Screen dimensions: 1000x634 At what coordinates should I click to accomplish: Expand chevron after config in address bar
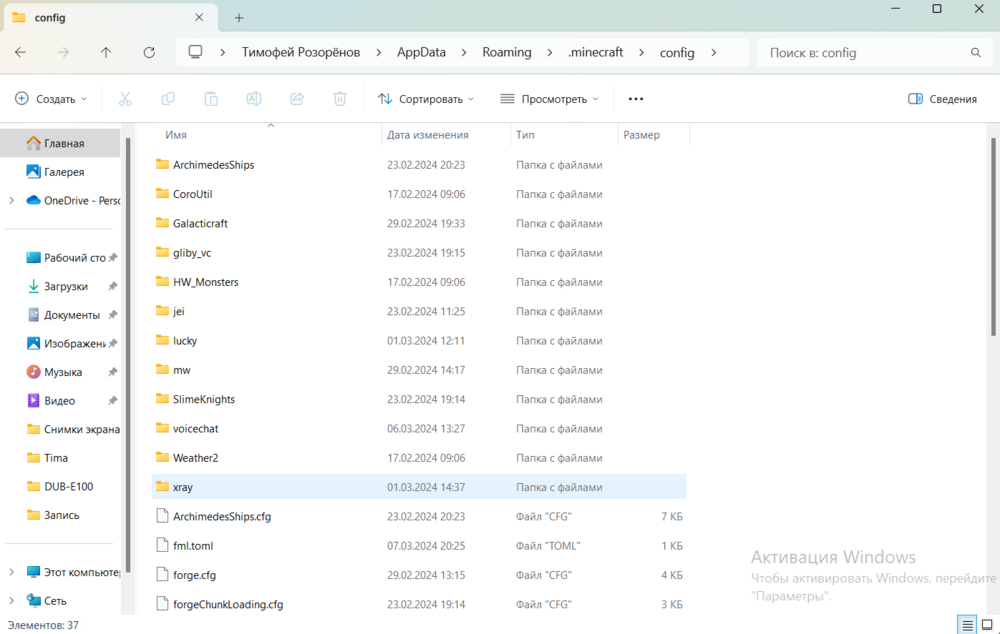coord(714,53)
